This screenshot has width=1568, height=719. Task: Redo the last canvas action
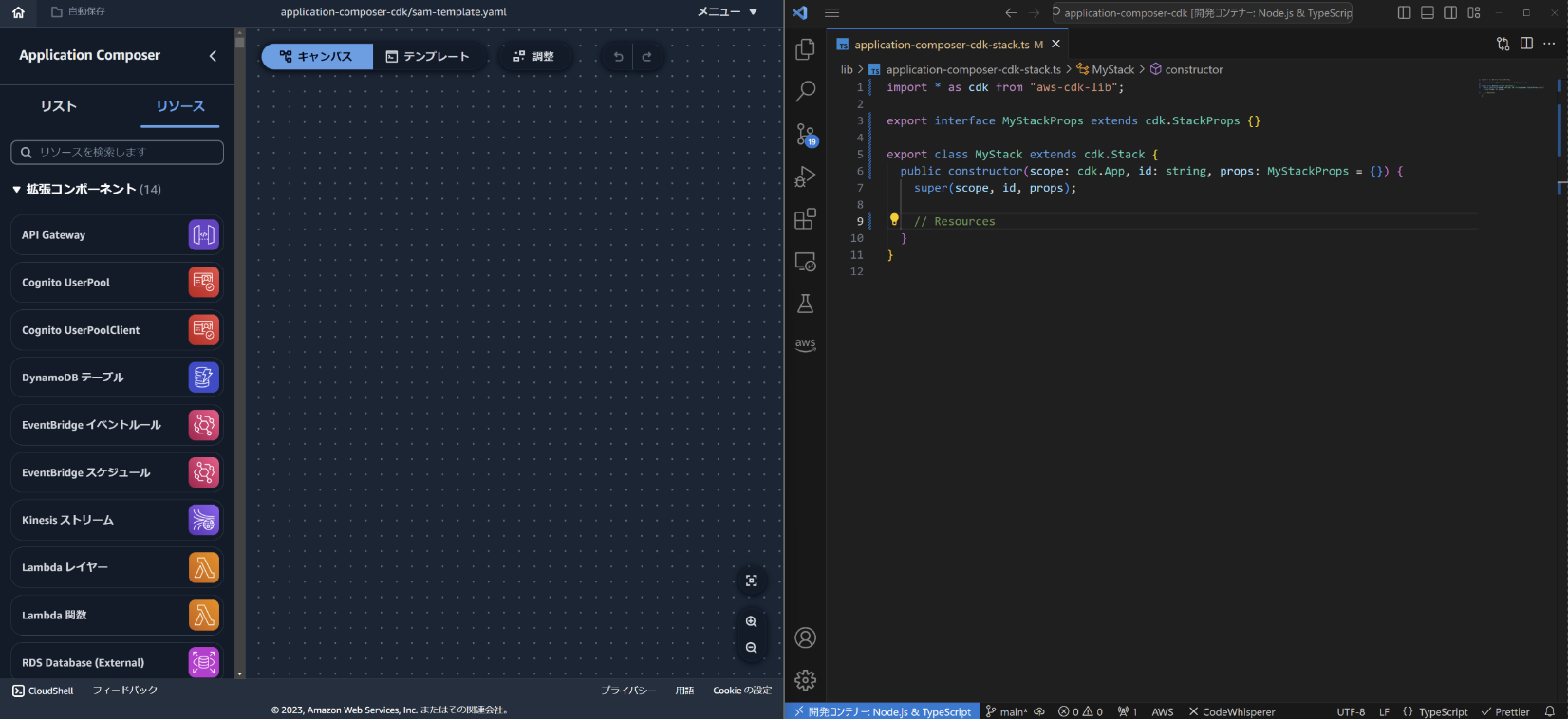(x=647, y=57)
